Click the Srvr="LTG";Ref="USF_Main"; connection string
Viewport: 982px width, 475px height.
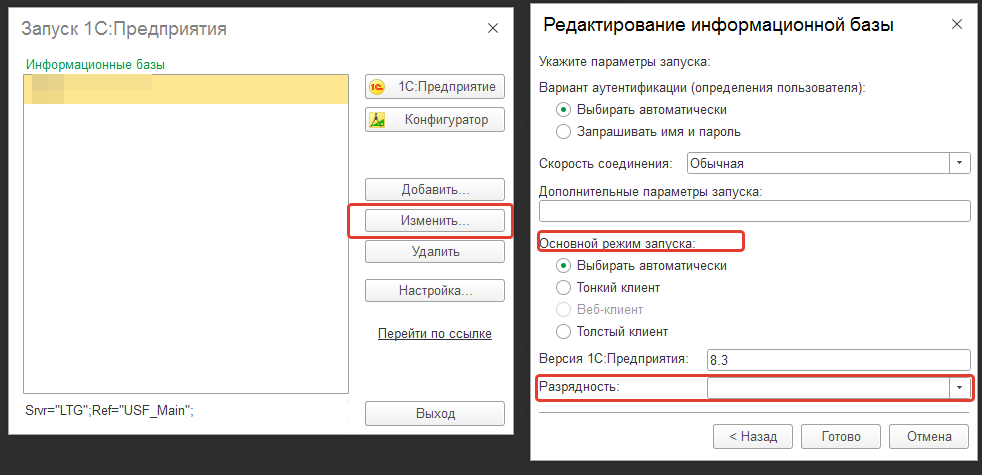click(x=108, y=410)
